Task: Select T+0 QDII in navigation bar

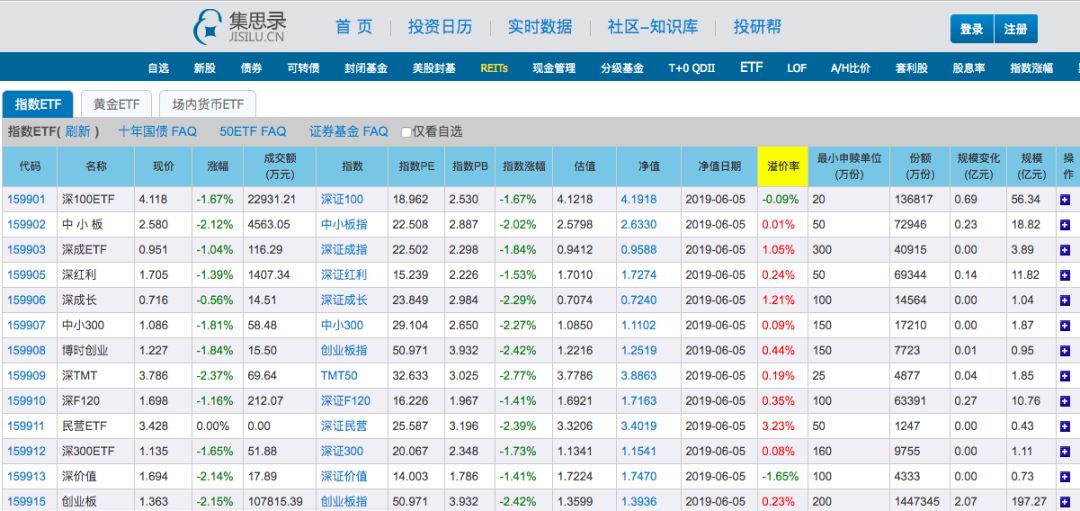Action: pyautogui.click(x=692, y=68)
